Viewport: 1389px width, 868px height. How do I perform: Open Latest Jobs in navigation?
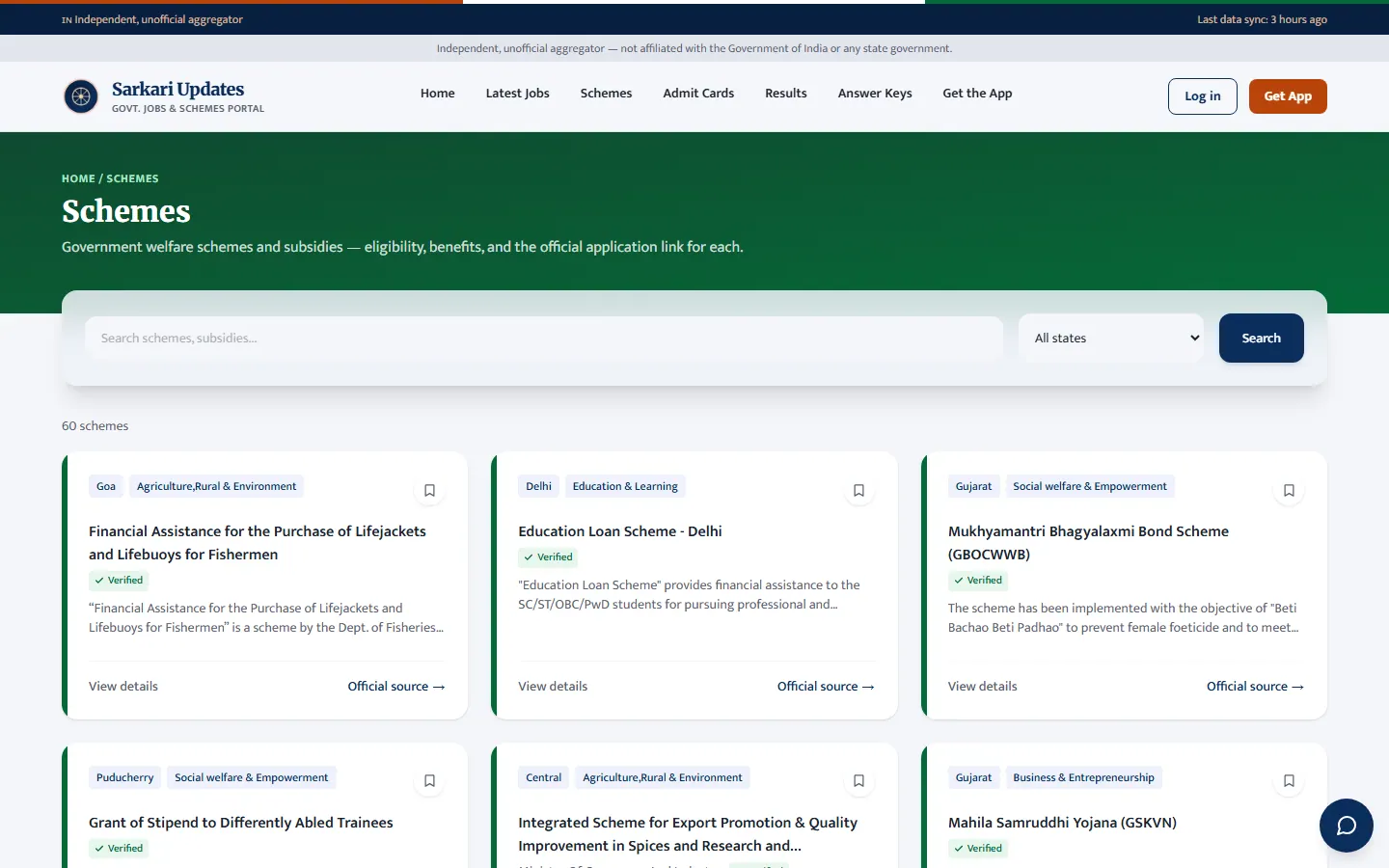point(518,94)
